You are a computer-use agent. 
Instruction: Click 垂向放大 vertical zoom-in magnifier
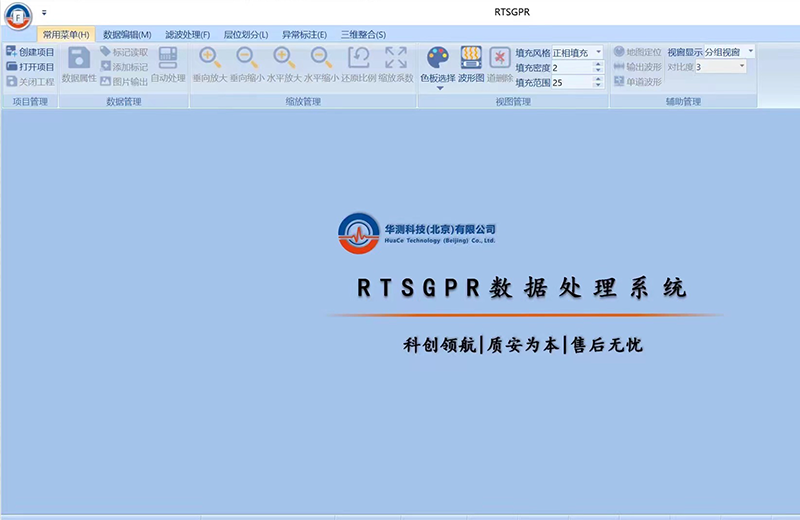pos(210,58)
